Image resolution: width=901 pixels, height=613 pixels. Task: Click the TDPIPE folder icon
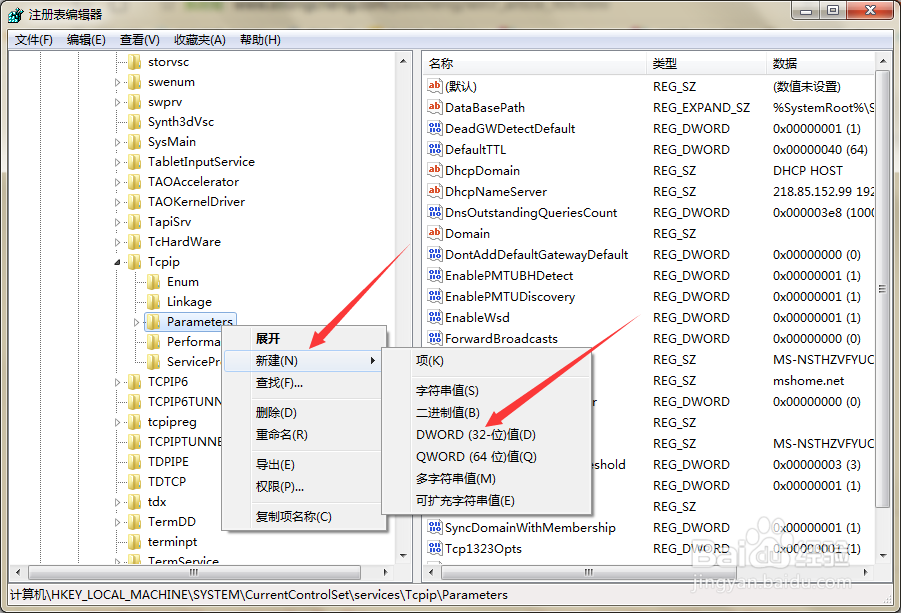134,461
